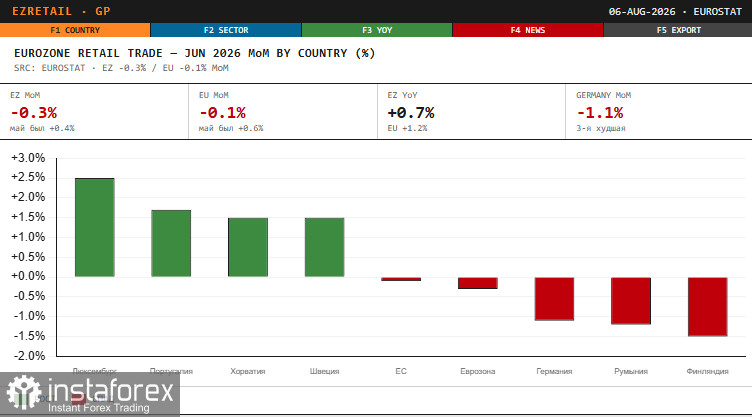Open the F4 NEWS tab
The image size is (752, 417).
pos(528,30)
